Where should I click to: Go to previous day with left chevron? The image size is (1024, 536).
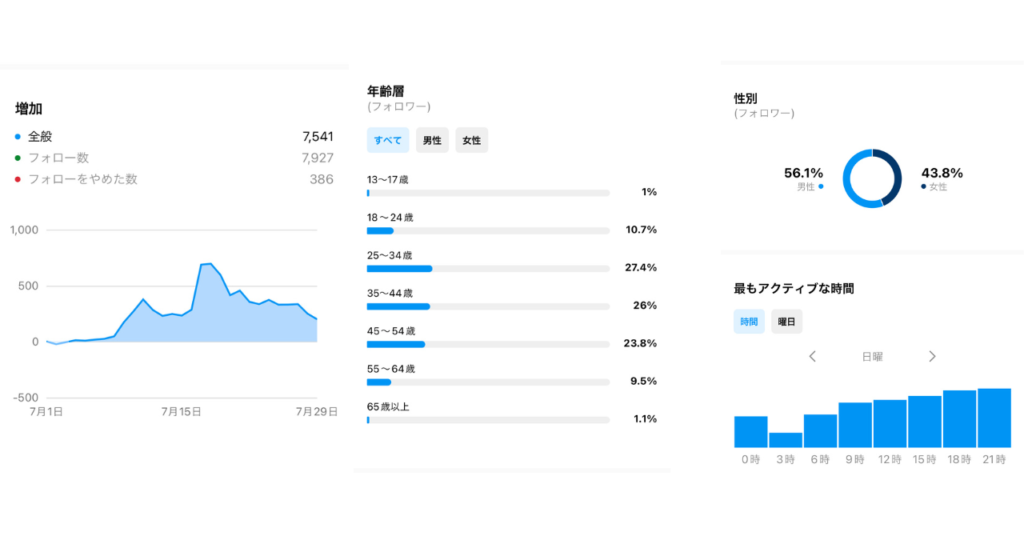[x=812, y=356]
